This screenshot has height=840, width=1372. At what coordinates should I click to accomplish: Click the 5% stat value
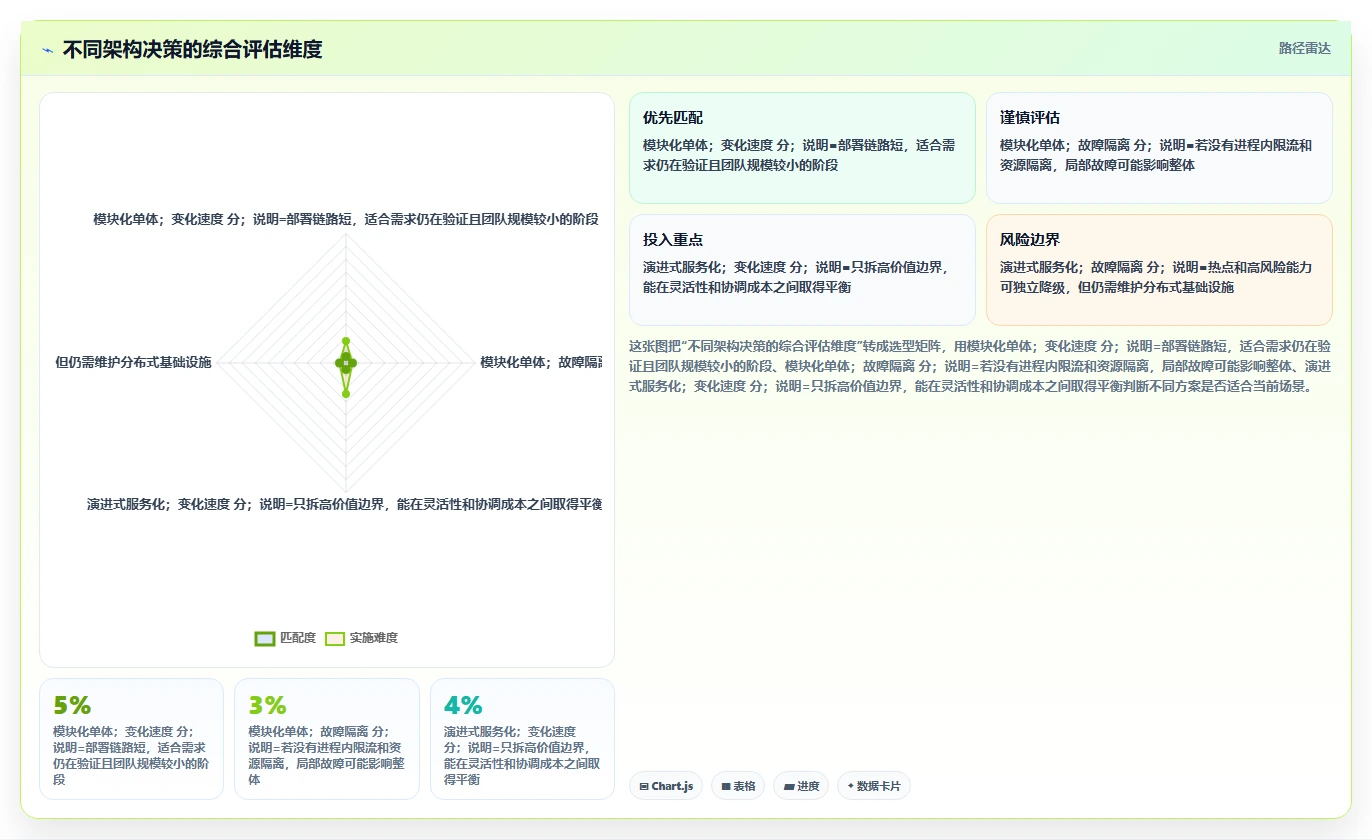pos(72,706)
